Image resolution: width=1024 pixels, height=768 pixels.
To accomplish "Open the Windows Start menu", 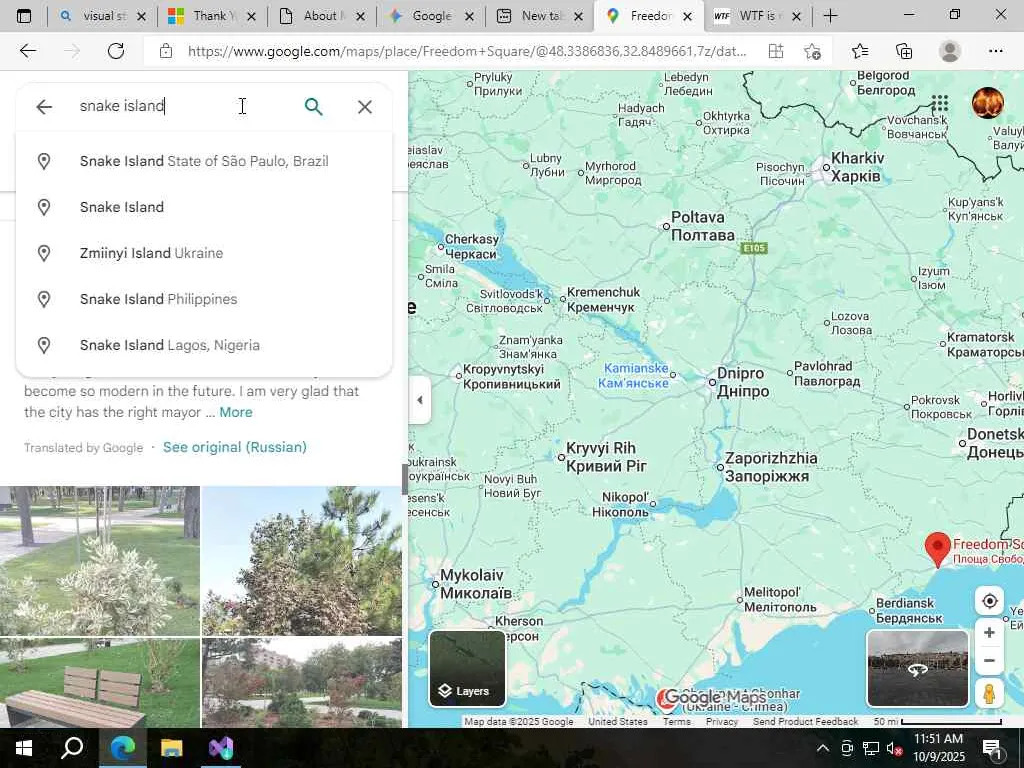I will pyautogui.click(x=24, y=748).
